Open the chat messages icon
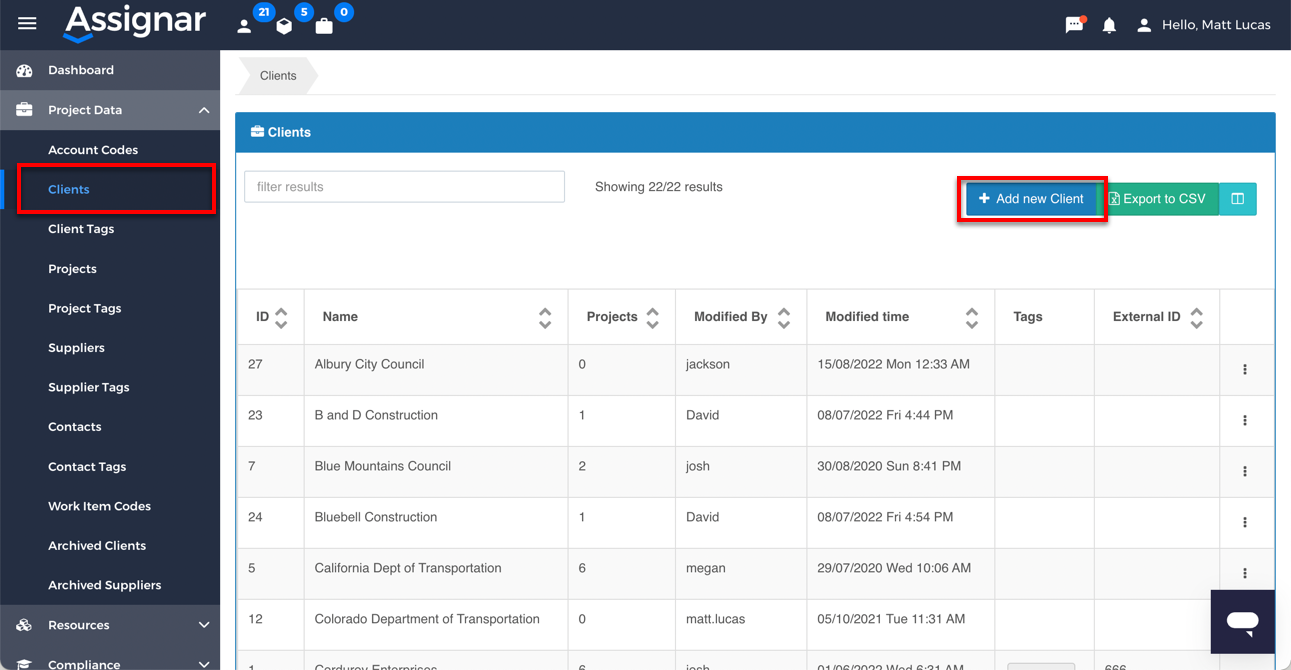1291x670 pixels. [x=1075, y=25]
